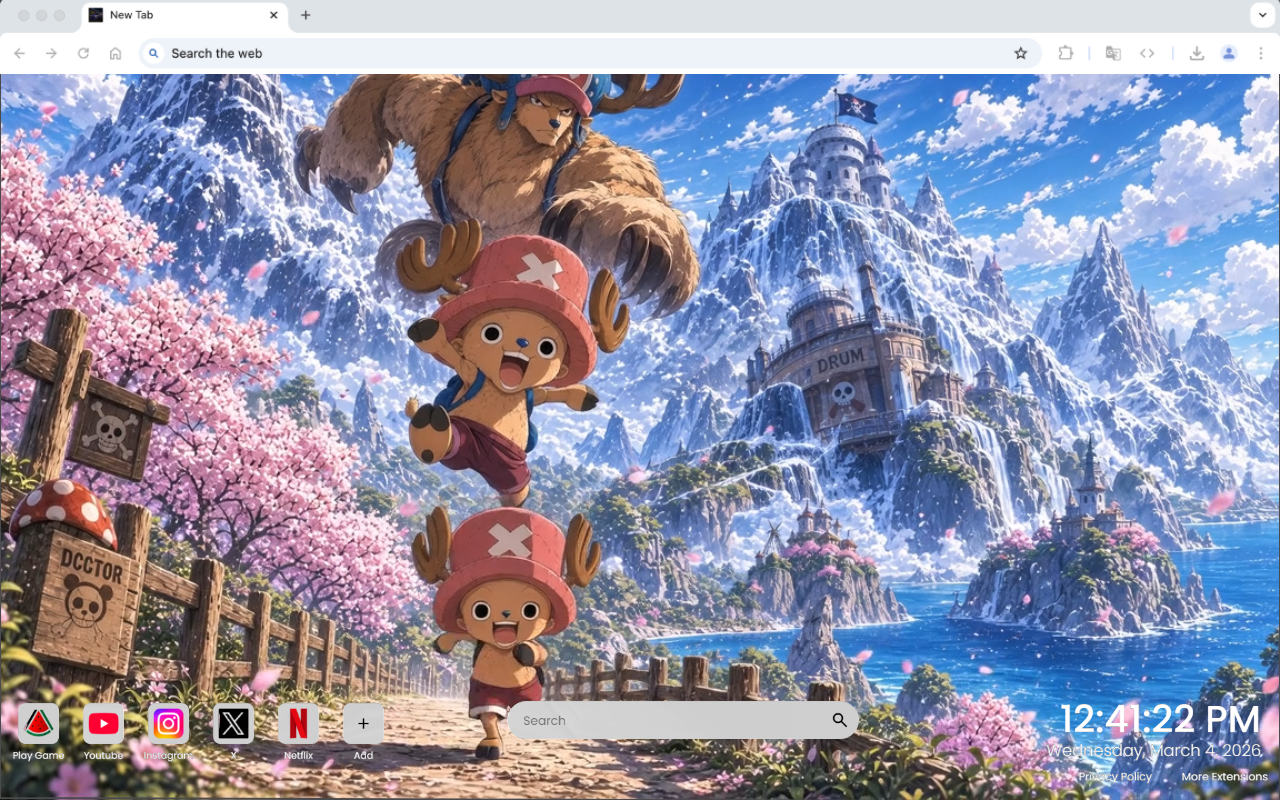Go forward with the forward arrow
Screen dimensions: 1280x800
(x=51, y=53)
